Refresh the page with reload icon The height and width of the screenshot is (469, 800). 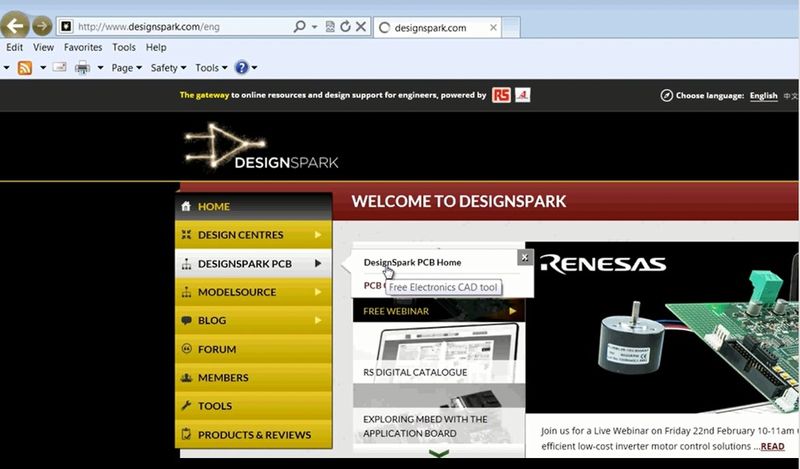coord(345,27)
